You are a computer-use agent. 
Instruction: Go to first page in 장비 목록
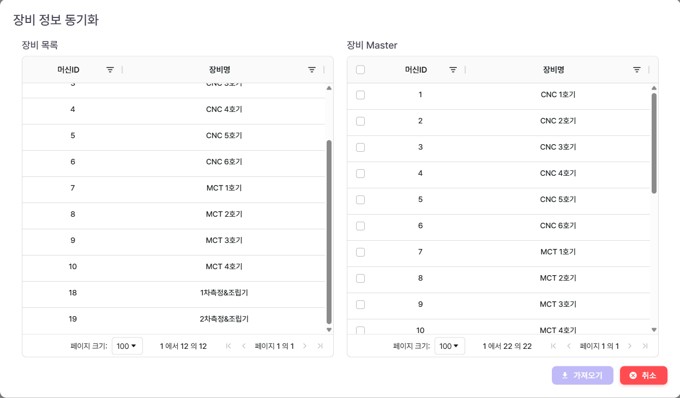[229, 346]
